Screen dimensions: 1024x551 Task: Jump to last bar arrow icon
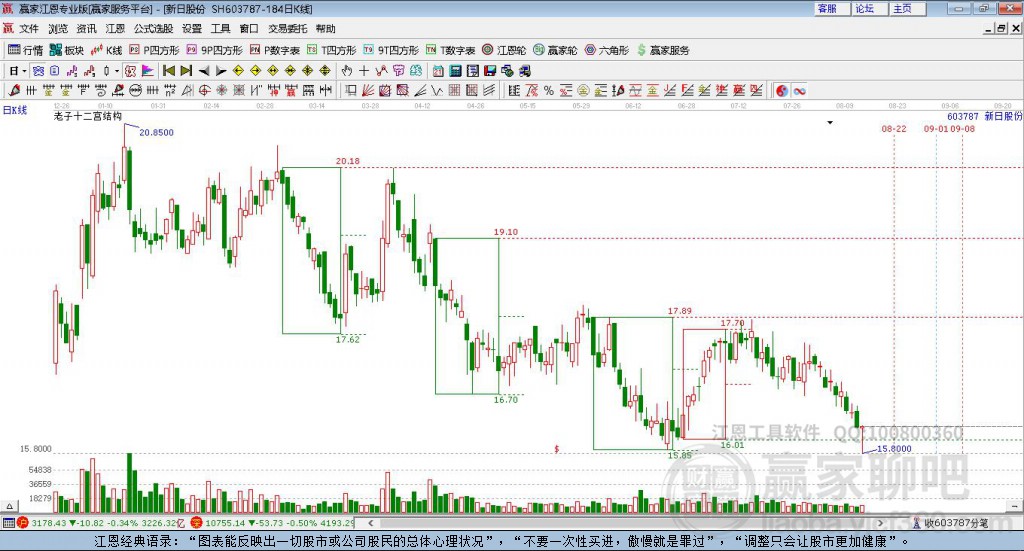click(x=186, y=71)
